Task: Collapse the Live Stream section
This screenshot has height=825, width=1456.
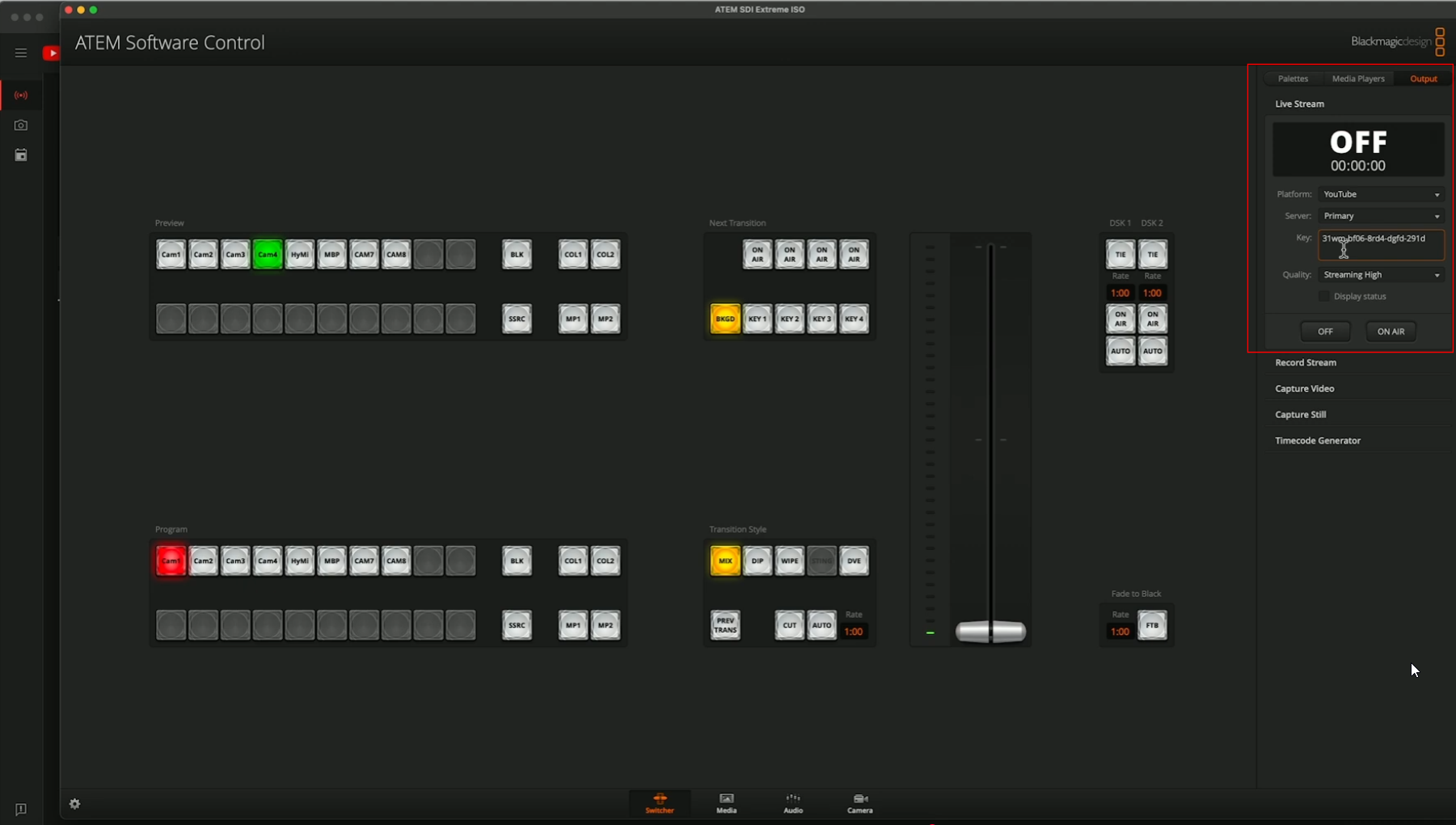Action: 1299,104
